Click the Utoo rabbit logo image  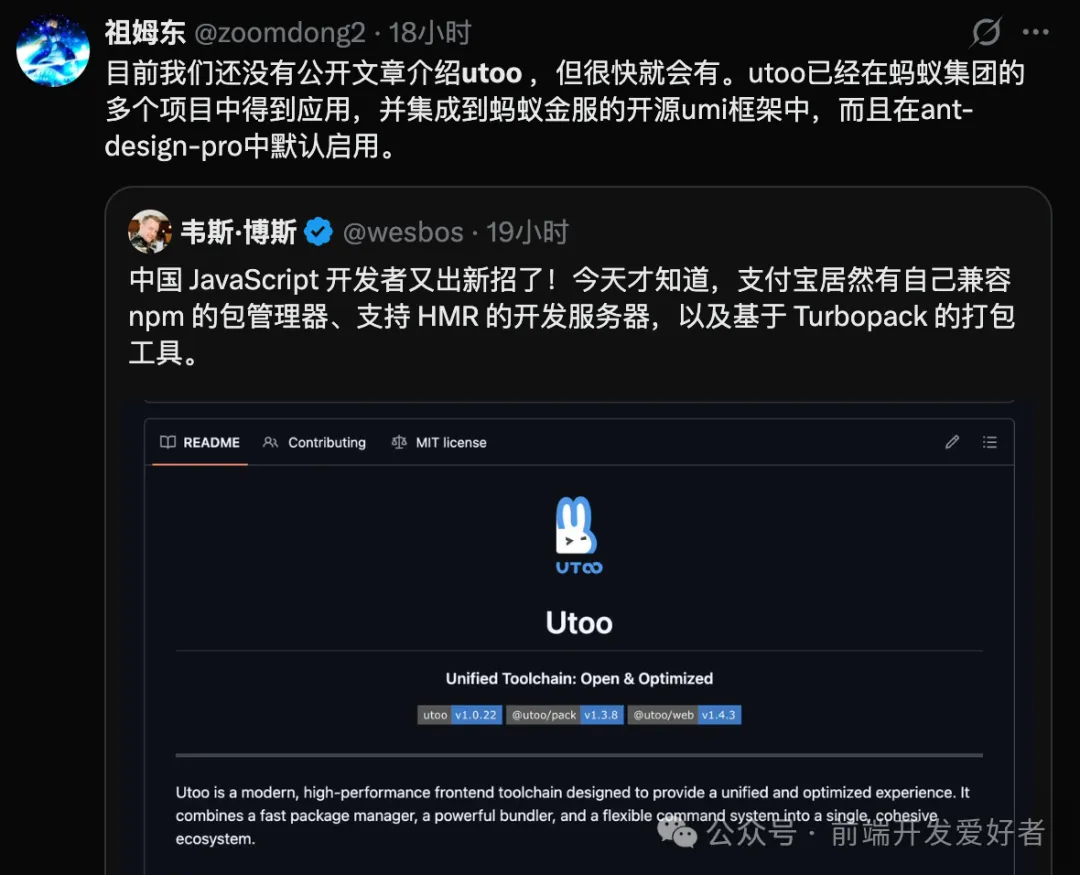(x=579, y=535)
